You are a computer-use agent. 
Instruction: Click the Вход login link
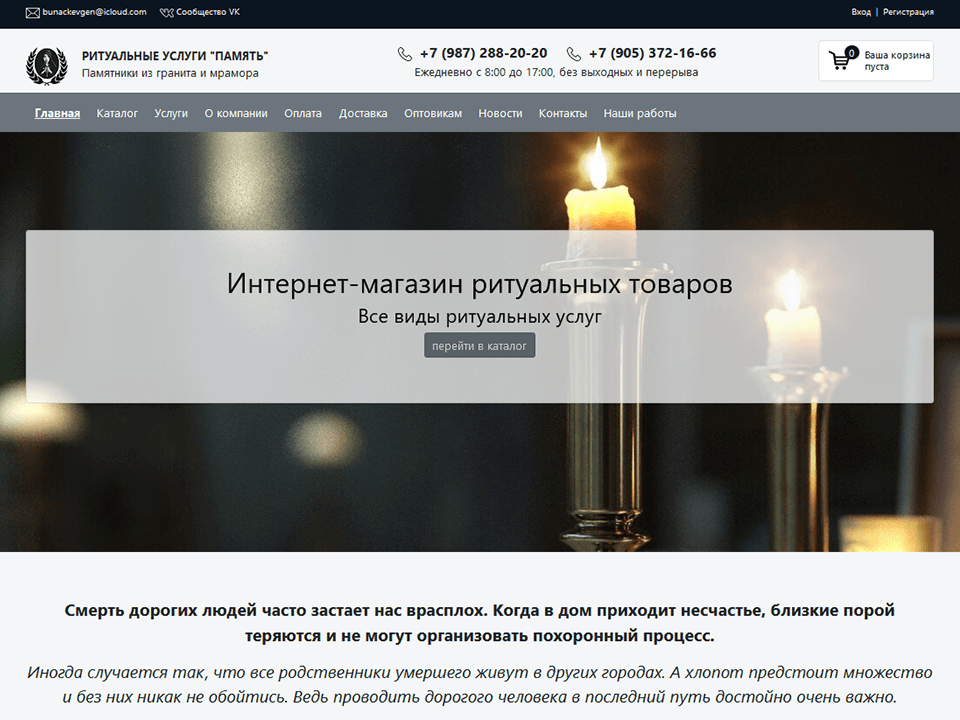[861, 12]
